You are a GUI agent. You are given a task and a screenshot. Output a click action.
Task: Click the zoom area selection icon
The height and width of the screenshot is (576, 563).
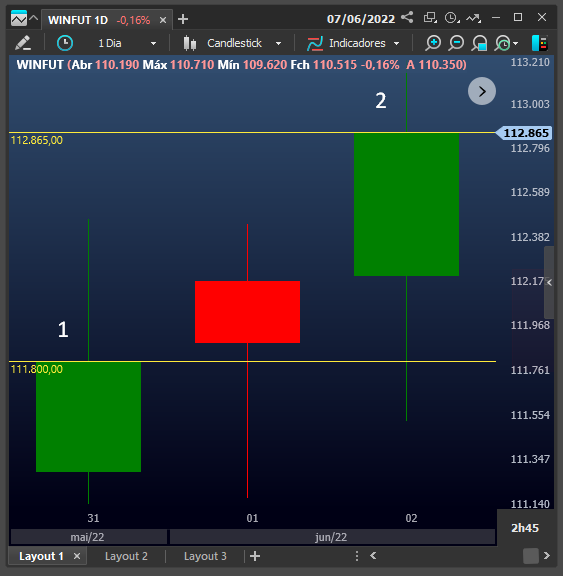(479, 43)
